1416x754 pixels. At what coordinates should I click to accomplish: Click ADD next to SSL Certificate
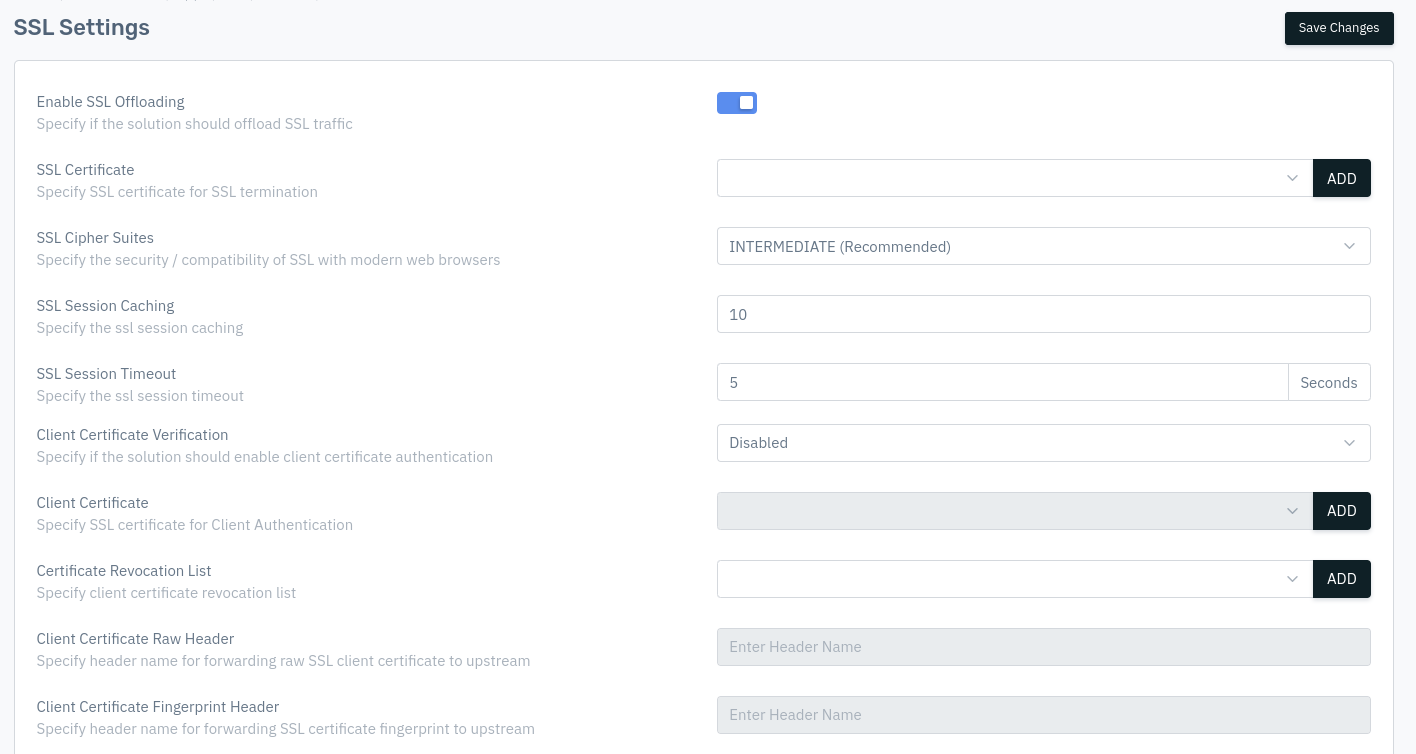coord(1341,178)
